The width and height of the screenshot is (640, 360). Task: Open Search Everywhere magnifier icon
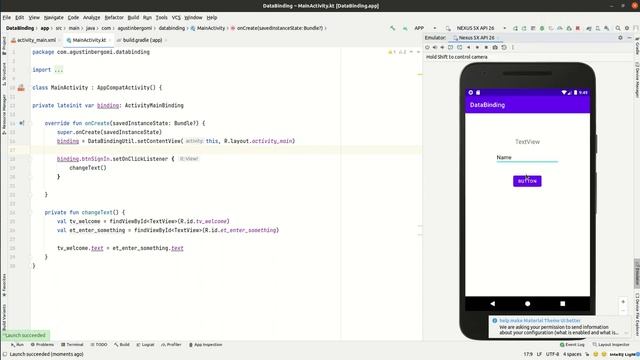(618, 28)
